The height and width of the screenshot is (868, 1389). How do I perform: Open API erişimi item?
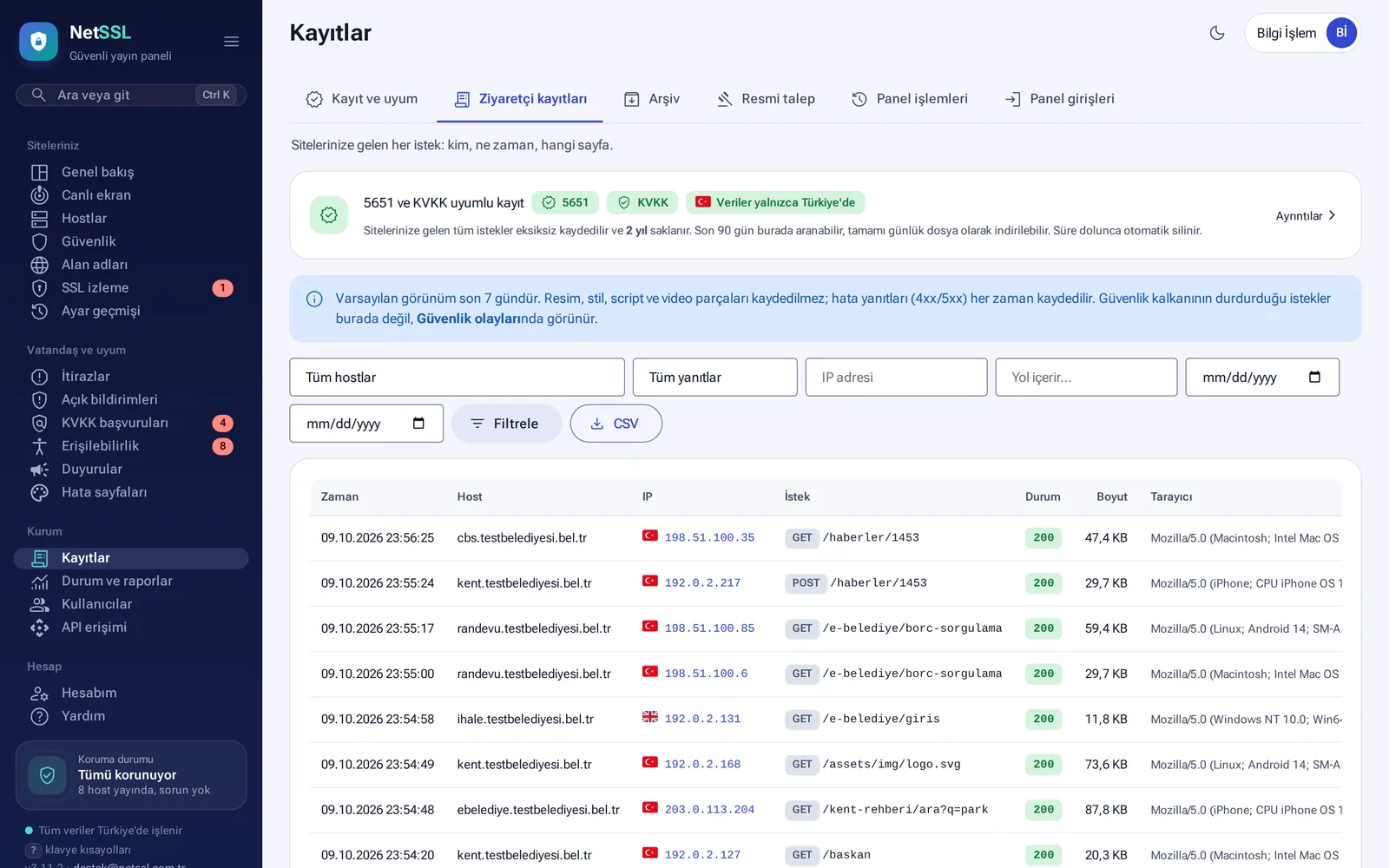(131, 628)
